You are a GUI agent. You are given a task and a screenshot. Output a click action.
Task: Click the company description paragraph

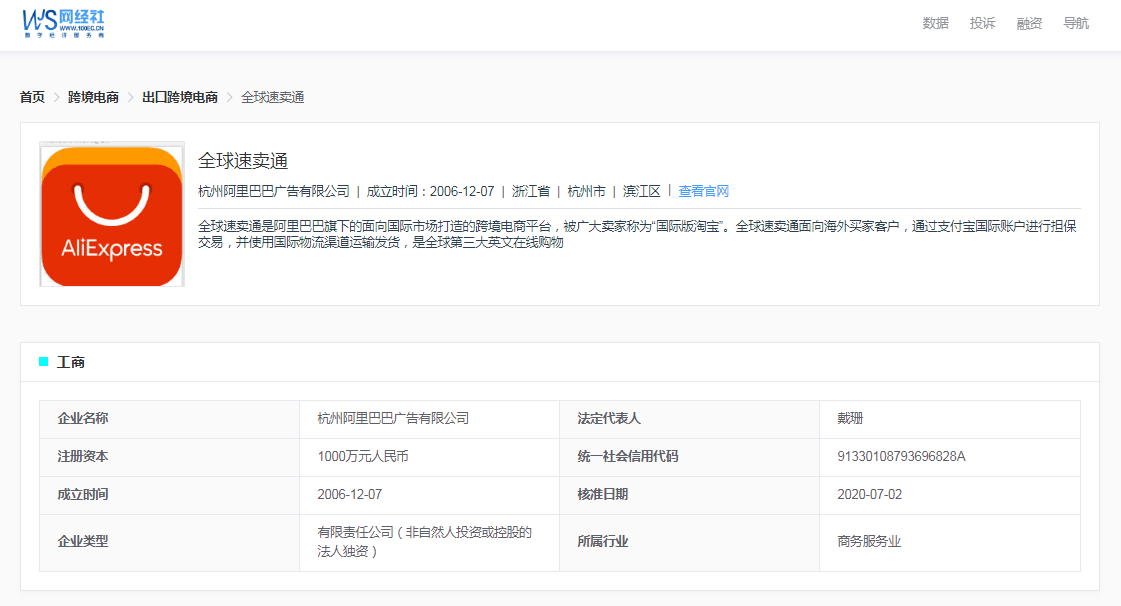coord(638,234)
